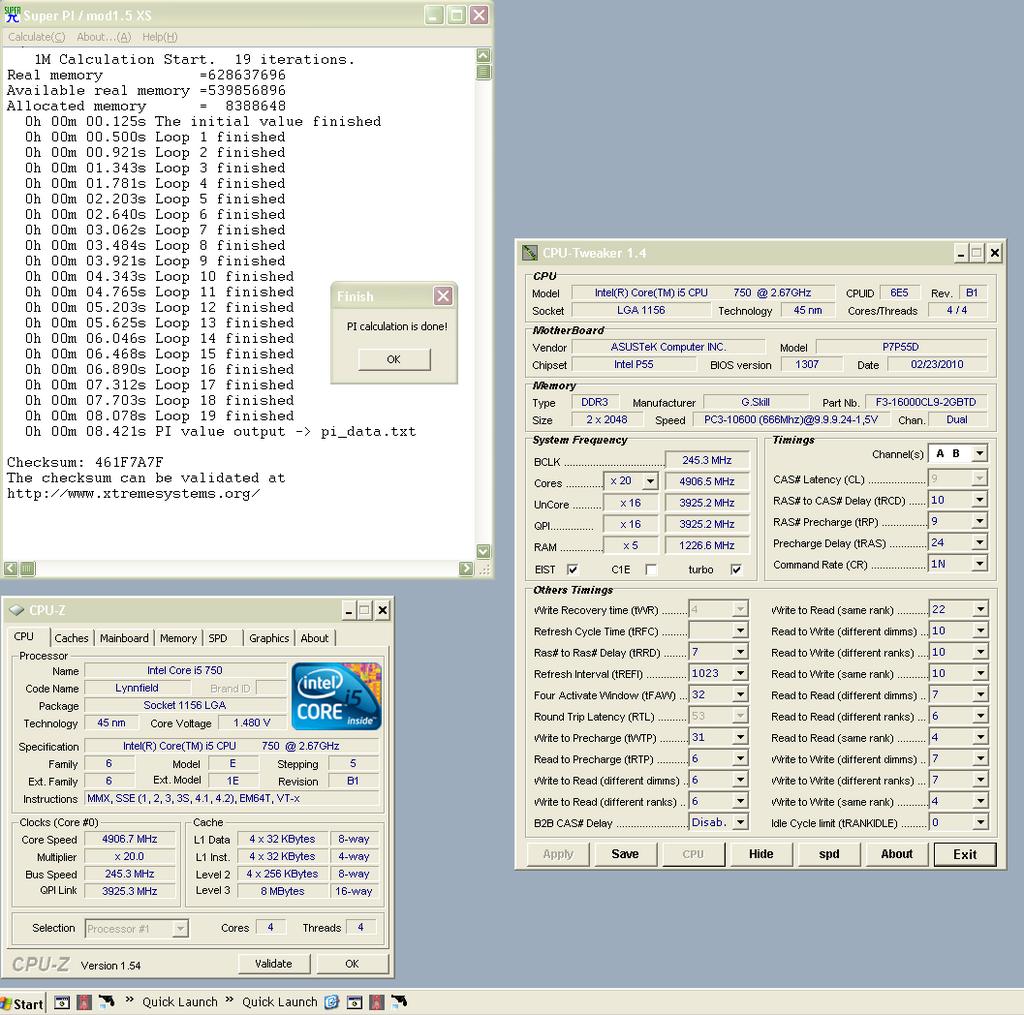Click the window icon right of the blue 'e' icon
1024x1015 pixels.
click(x=354, y=1002)
